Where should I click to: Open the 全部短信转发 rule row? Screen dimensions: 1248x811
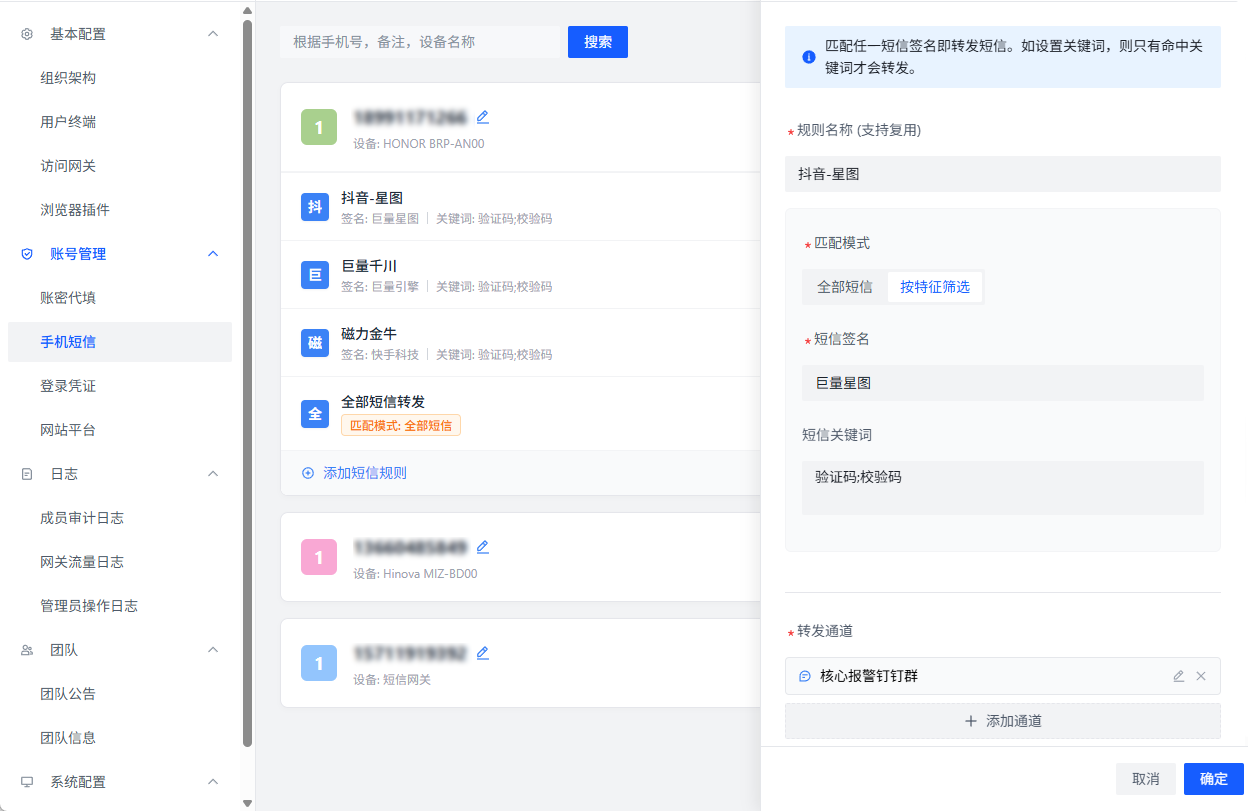click(x=520, y=413)
